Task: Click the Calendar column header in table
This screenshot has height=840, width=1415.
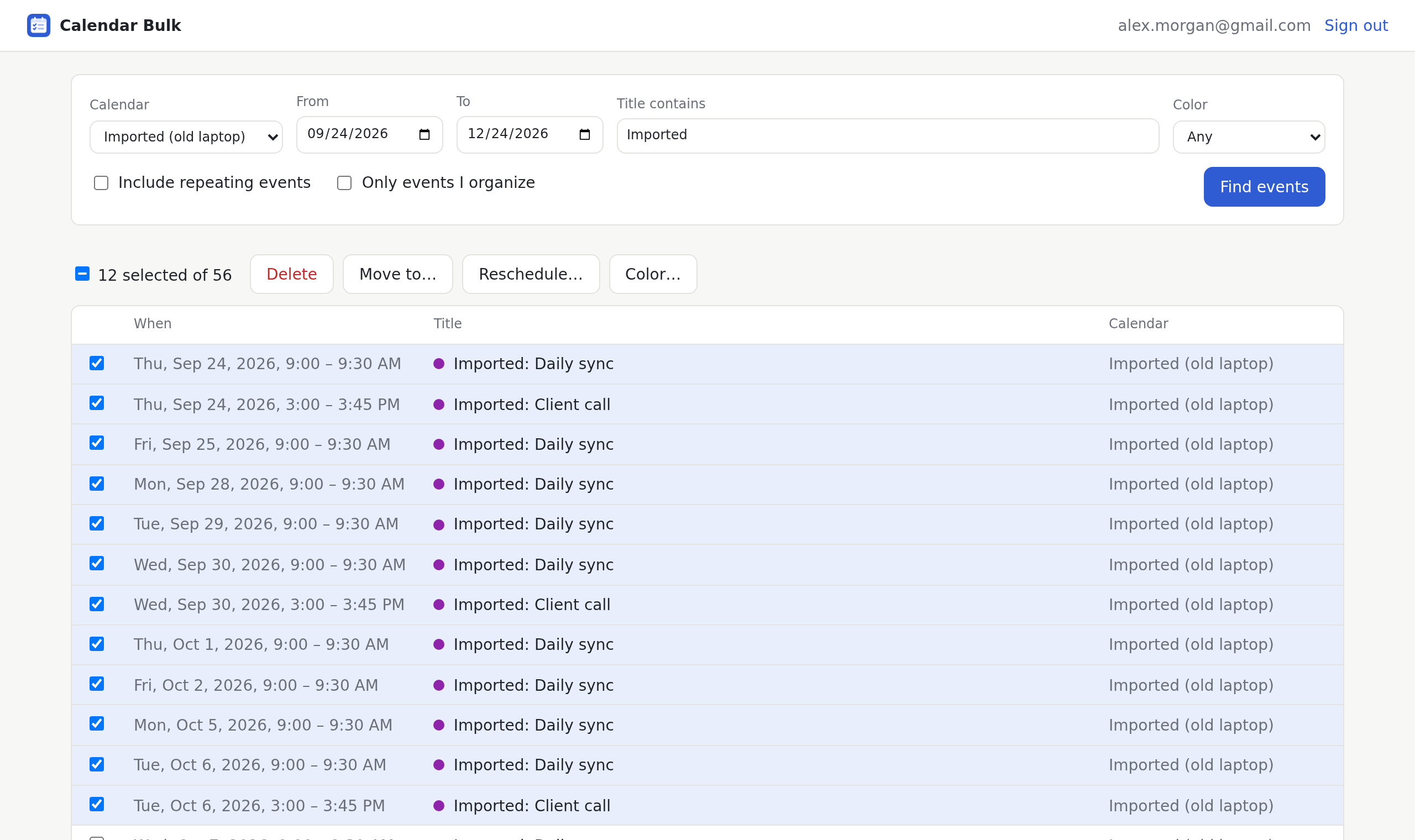Action: point(1138,324)
